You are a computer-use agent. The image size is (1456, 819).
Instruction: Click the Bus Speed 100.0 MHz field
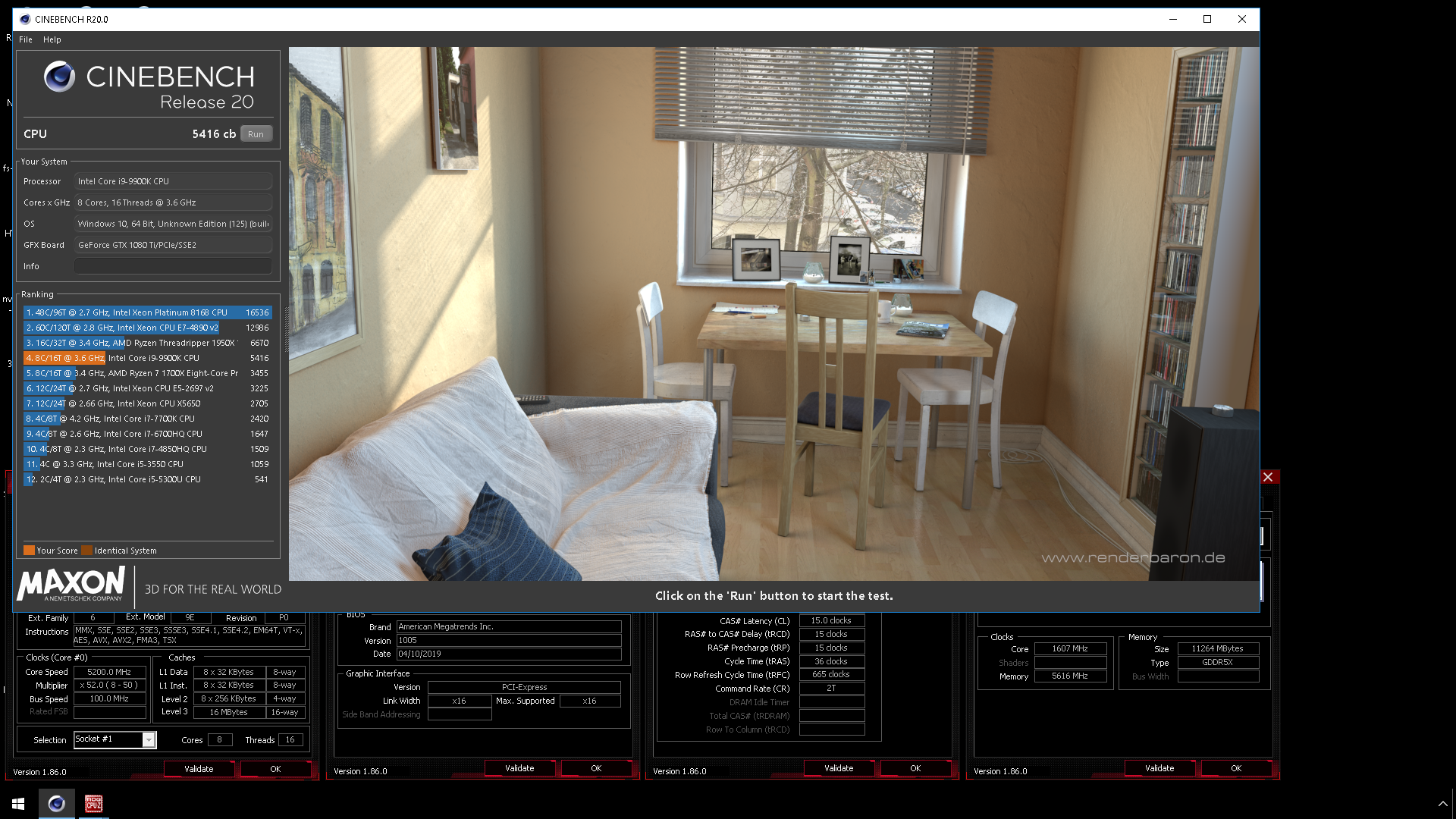point(109,698)
